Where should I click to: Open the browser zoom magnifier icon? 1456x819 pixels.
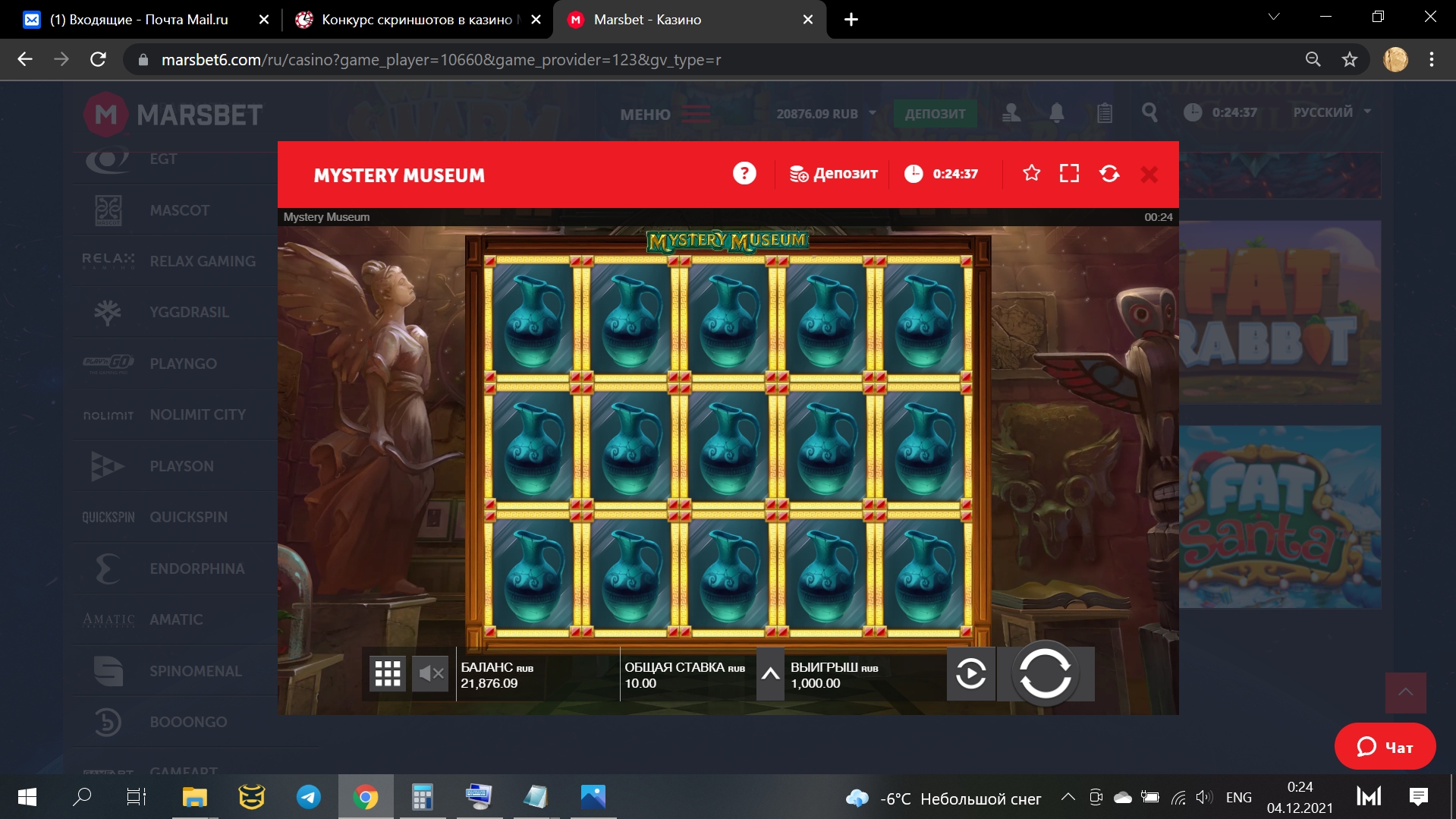(x=1313, y=59)
